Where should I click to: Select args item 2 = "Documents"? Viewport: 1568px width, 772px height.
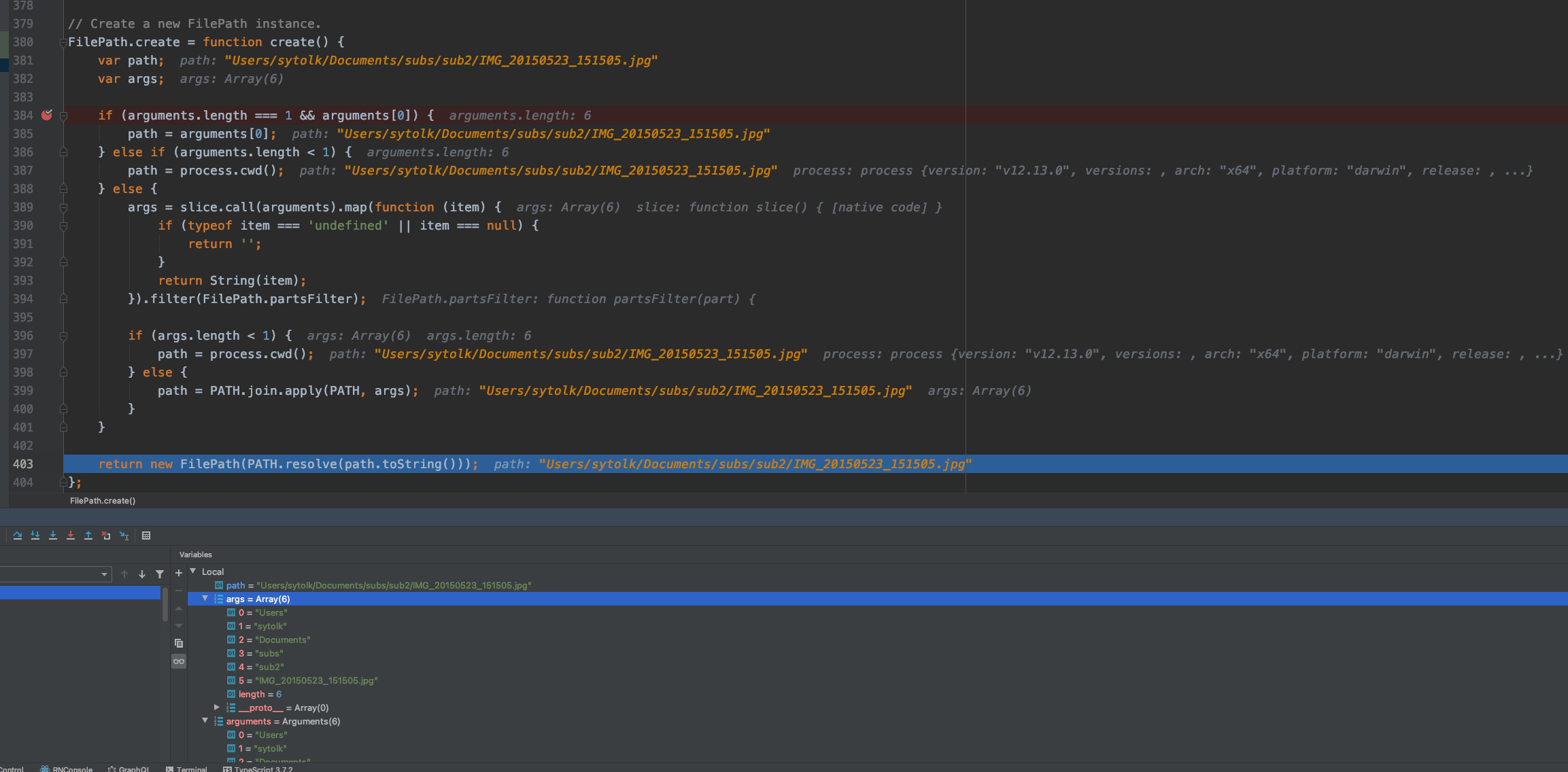[x=877, y=639]
